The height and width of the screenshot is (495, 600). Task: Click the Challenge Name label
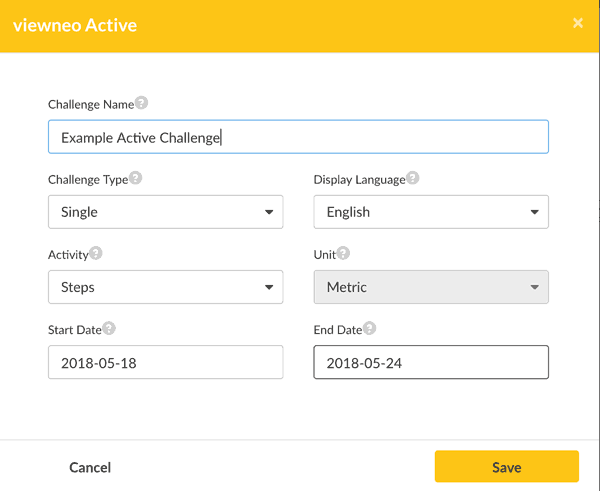tap(91, 104)
